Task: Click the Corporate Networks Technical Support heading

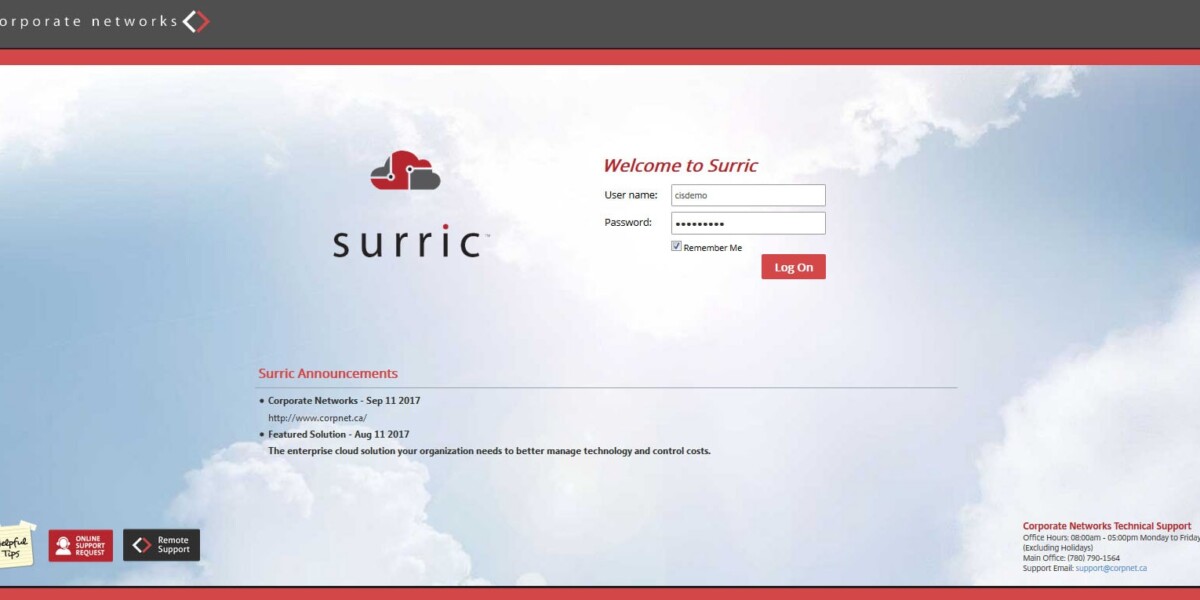Action: pos(1106,526)
